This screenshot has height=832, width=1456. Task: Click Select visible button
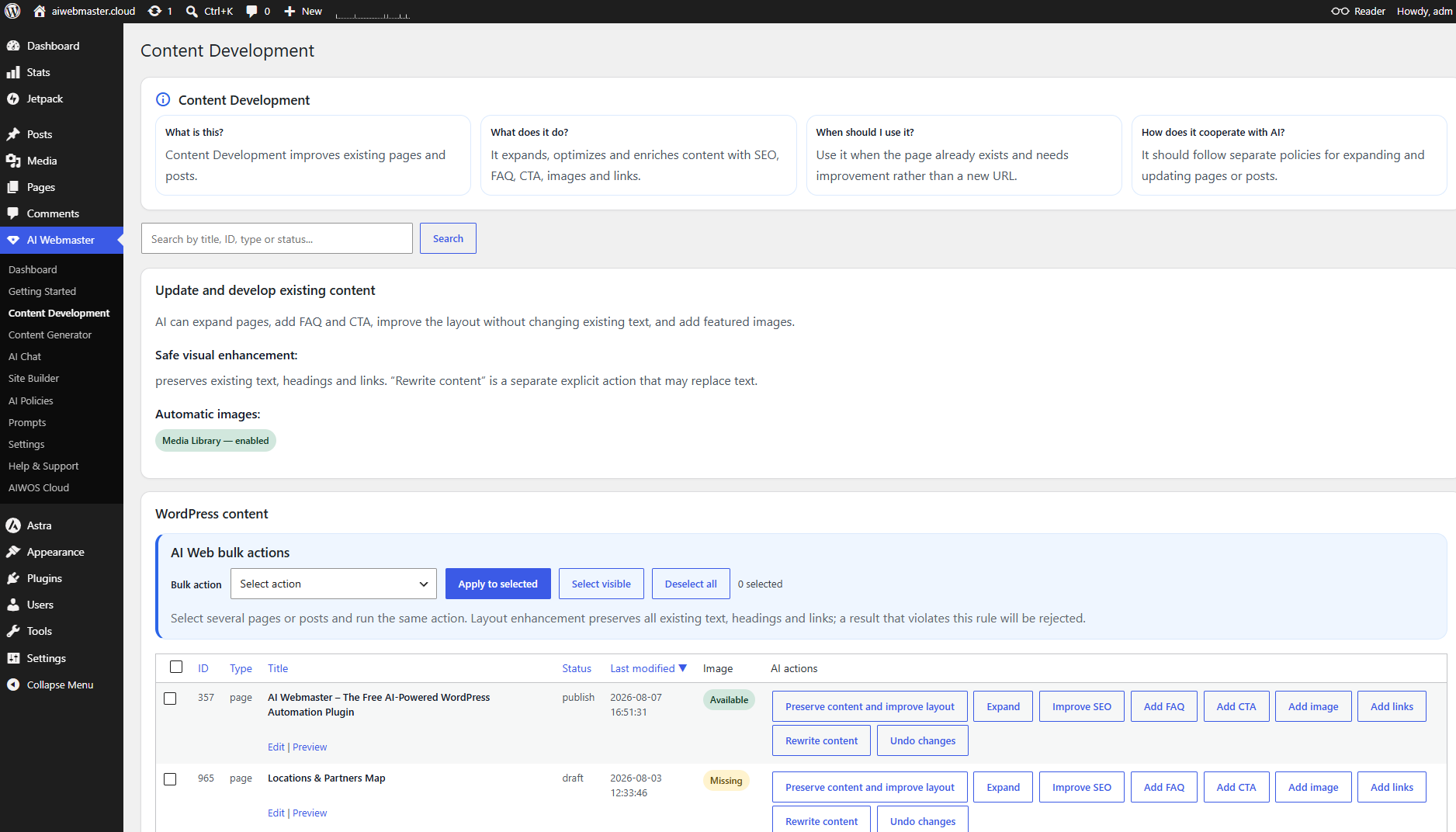[601, 584]
